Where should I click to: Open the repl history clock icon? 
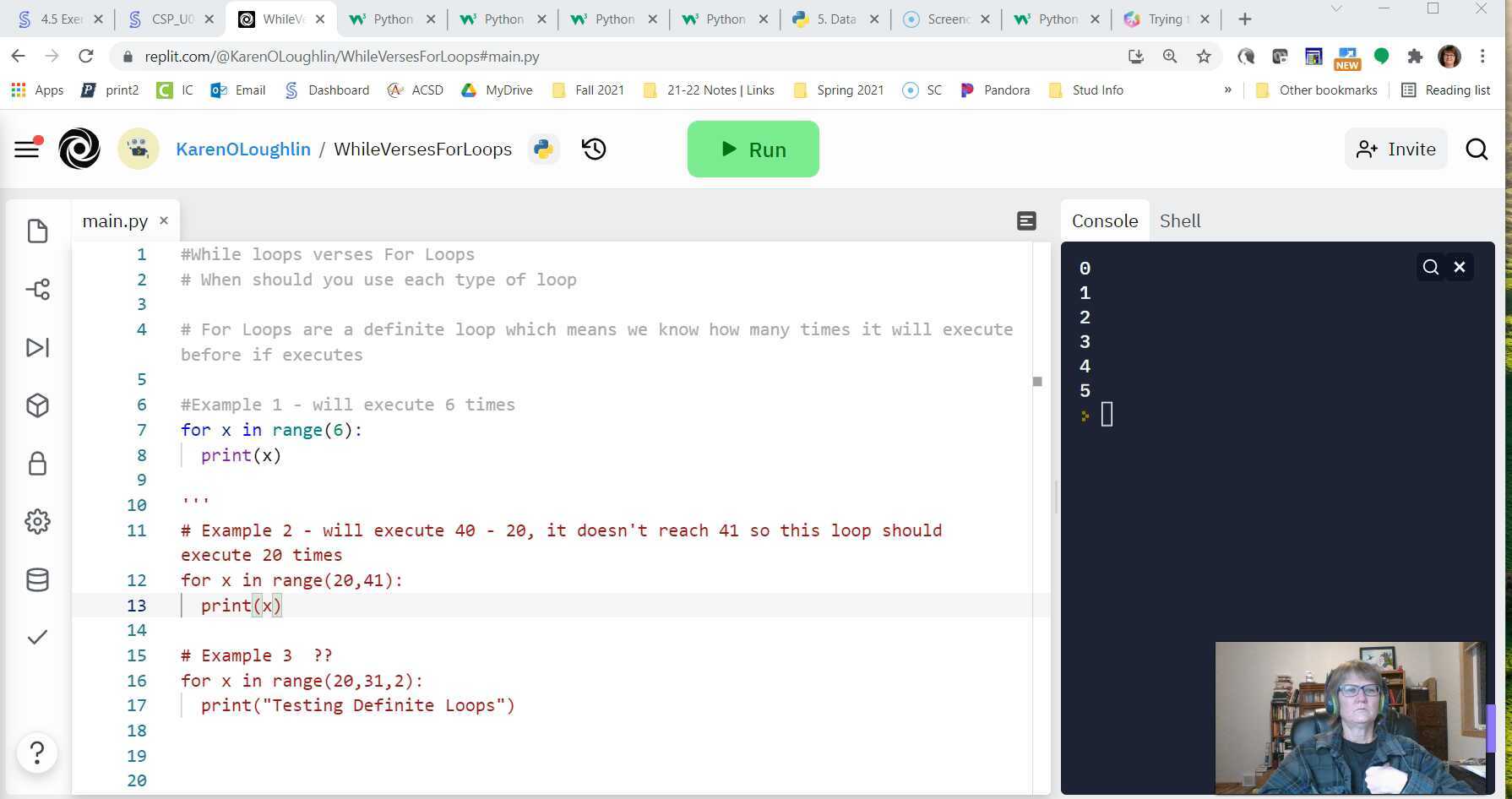point(594,149)
